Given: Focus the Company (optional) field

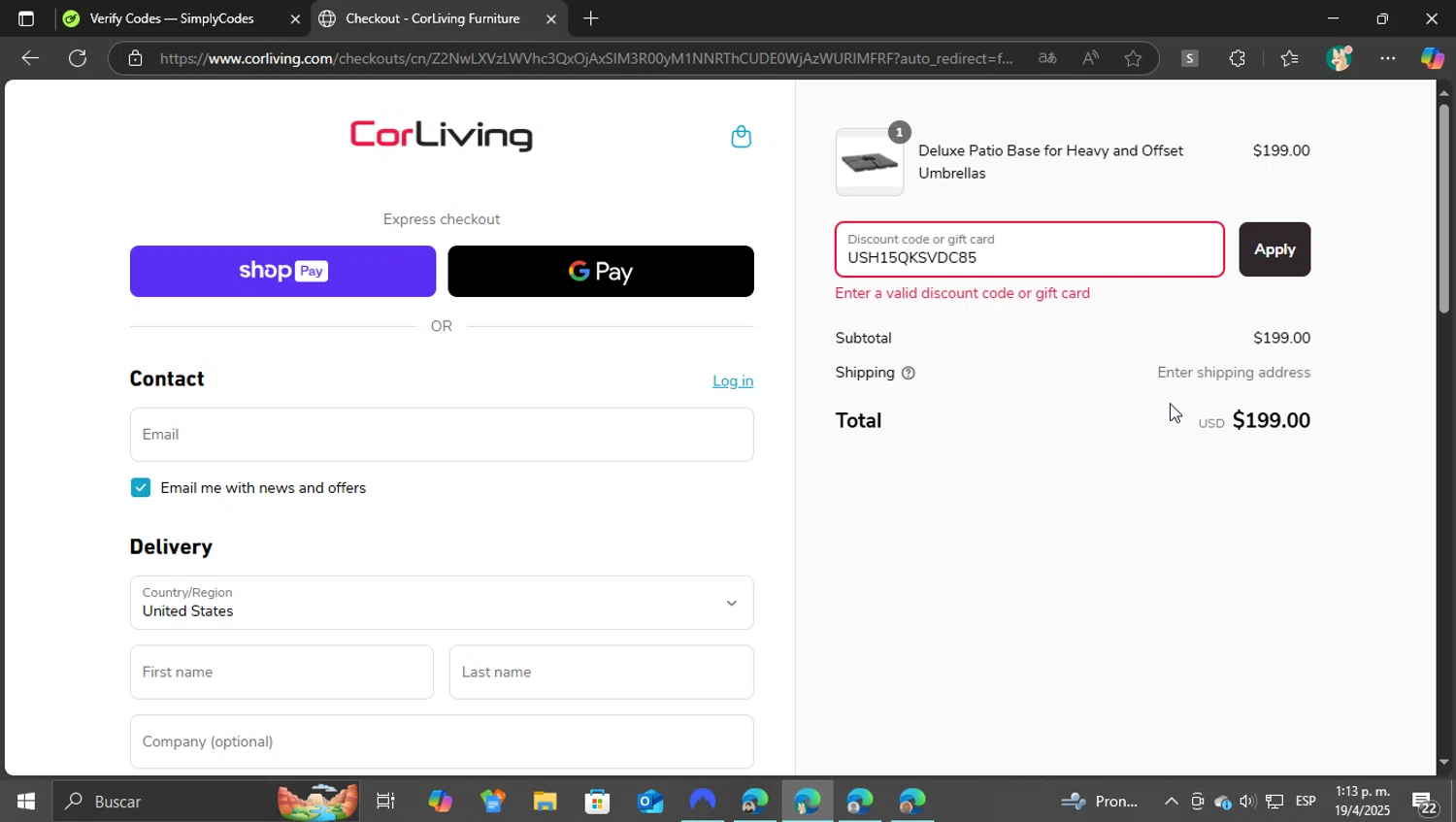Looking at the screenshot, I should pyautogui.click(x=442, y=742).
